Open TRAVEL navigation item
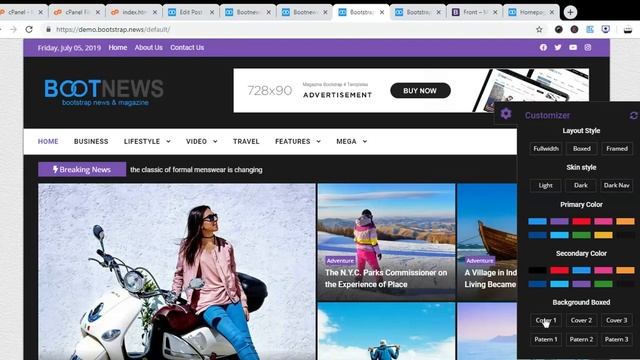 [x=246, y=141]
